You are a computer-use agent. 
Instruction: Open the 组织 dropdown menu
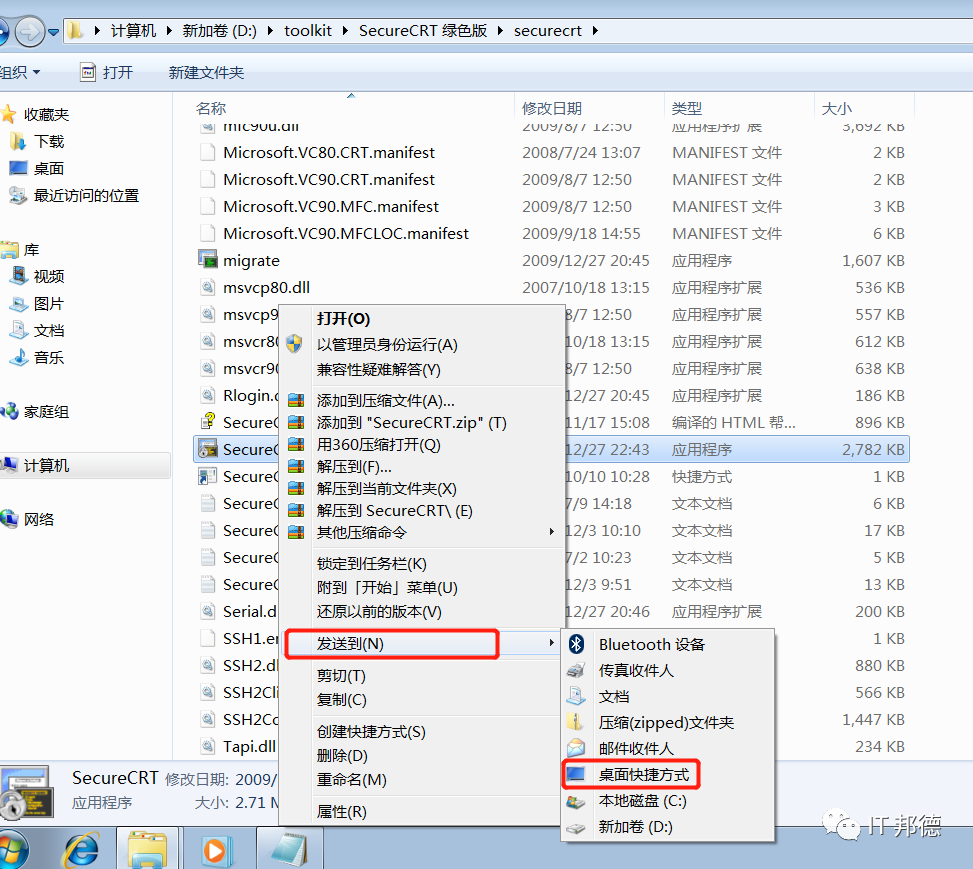(20, 73)
